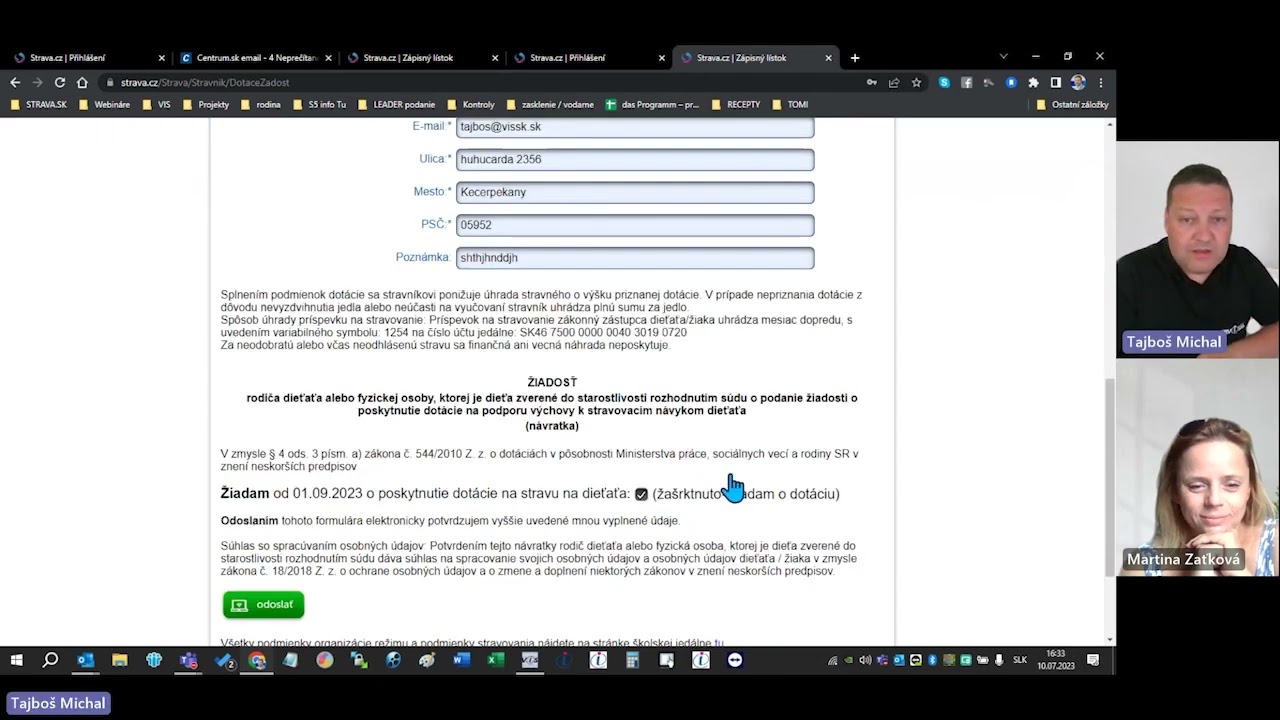Open File Explorer from the taskbar

point(119,660)
